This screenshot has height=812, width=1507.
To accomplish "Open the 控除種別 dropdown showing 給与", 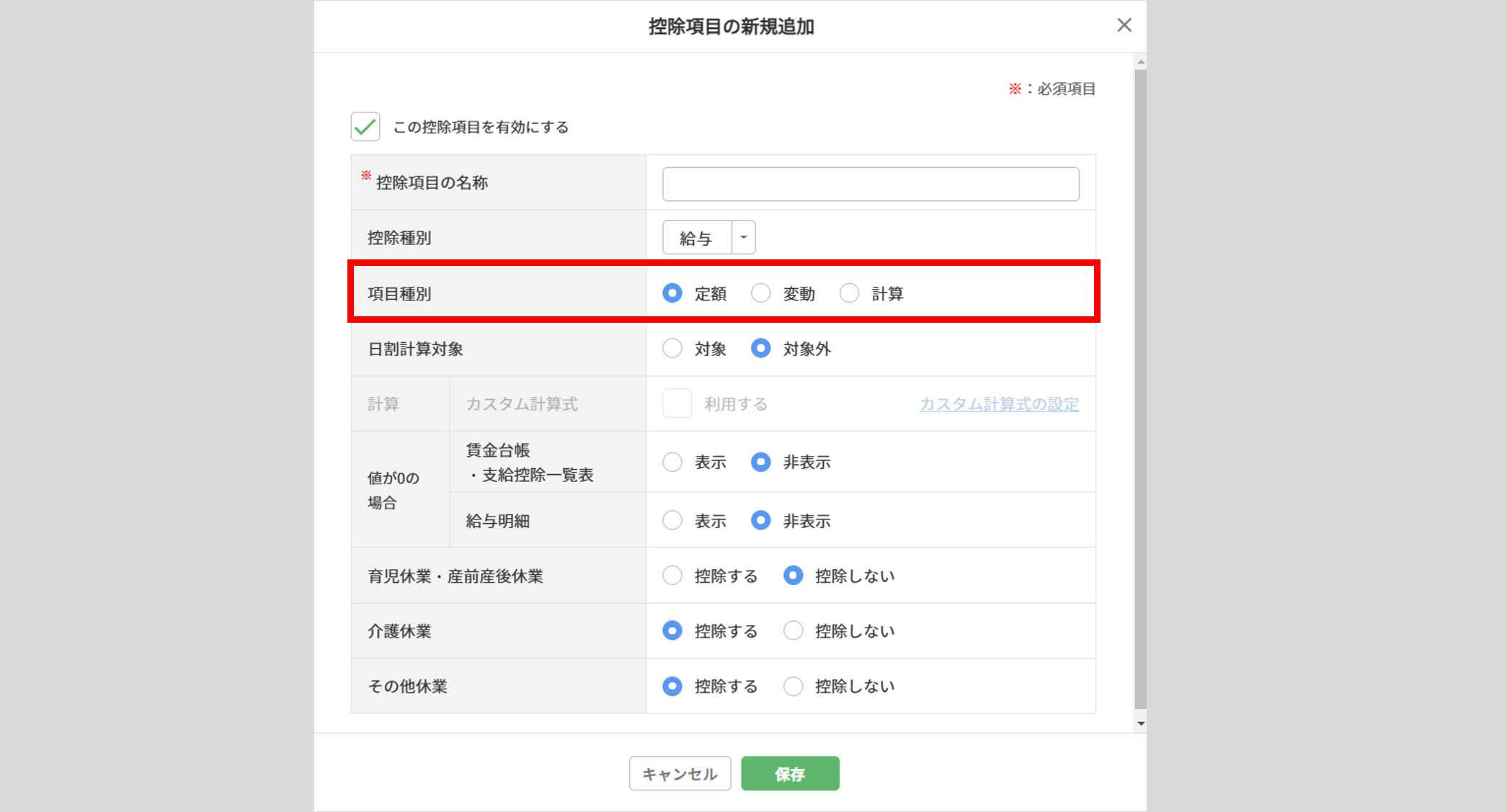I will [697, 238].
